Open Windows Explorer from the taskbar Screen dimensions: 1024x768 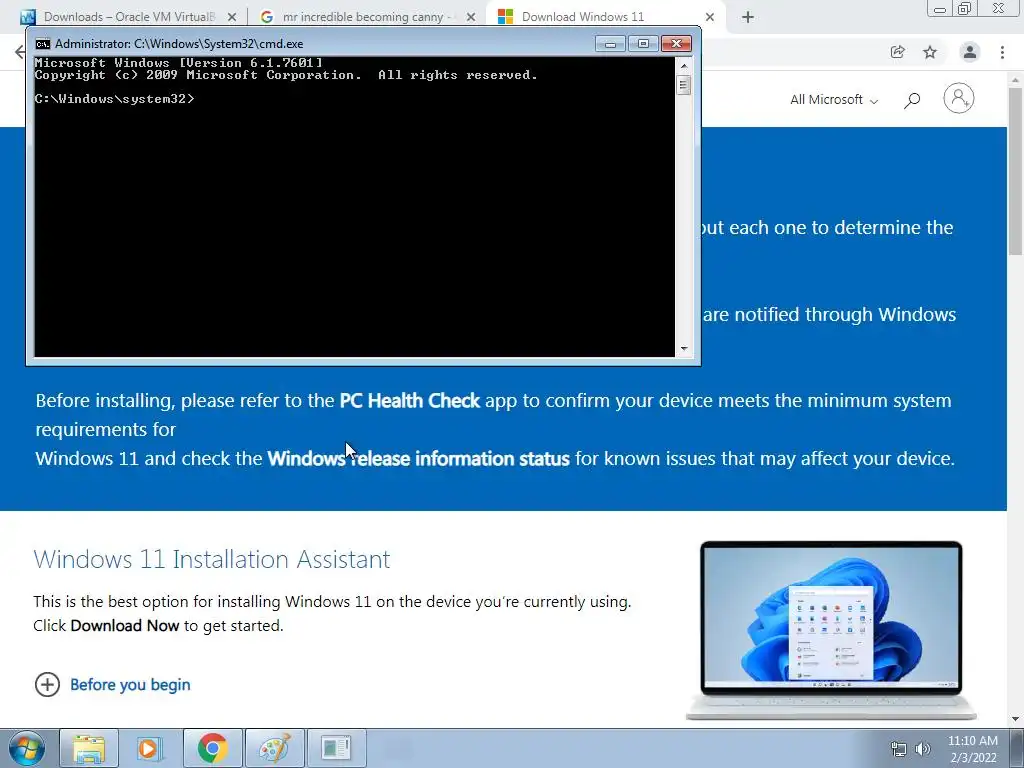pos(89,748)
